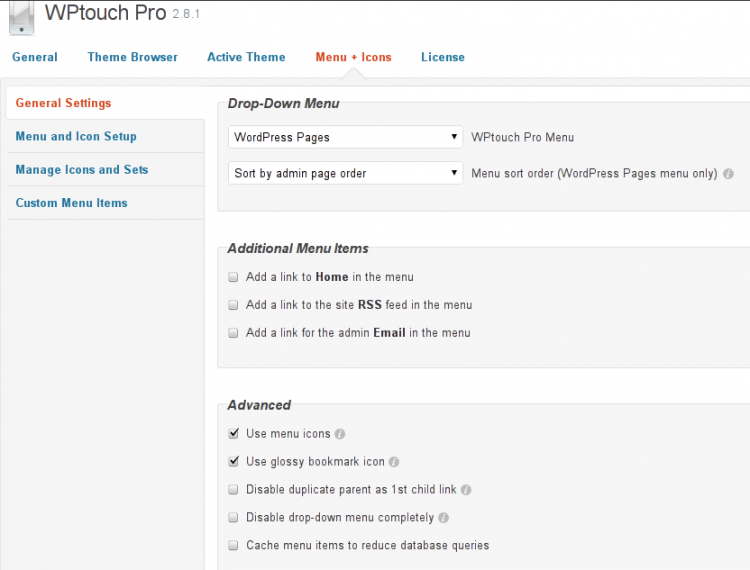
Task: Switch to the Theme Browser tab
Action: [x=132, y=57]
